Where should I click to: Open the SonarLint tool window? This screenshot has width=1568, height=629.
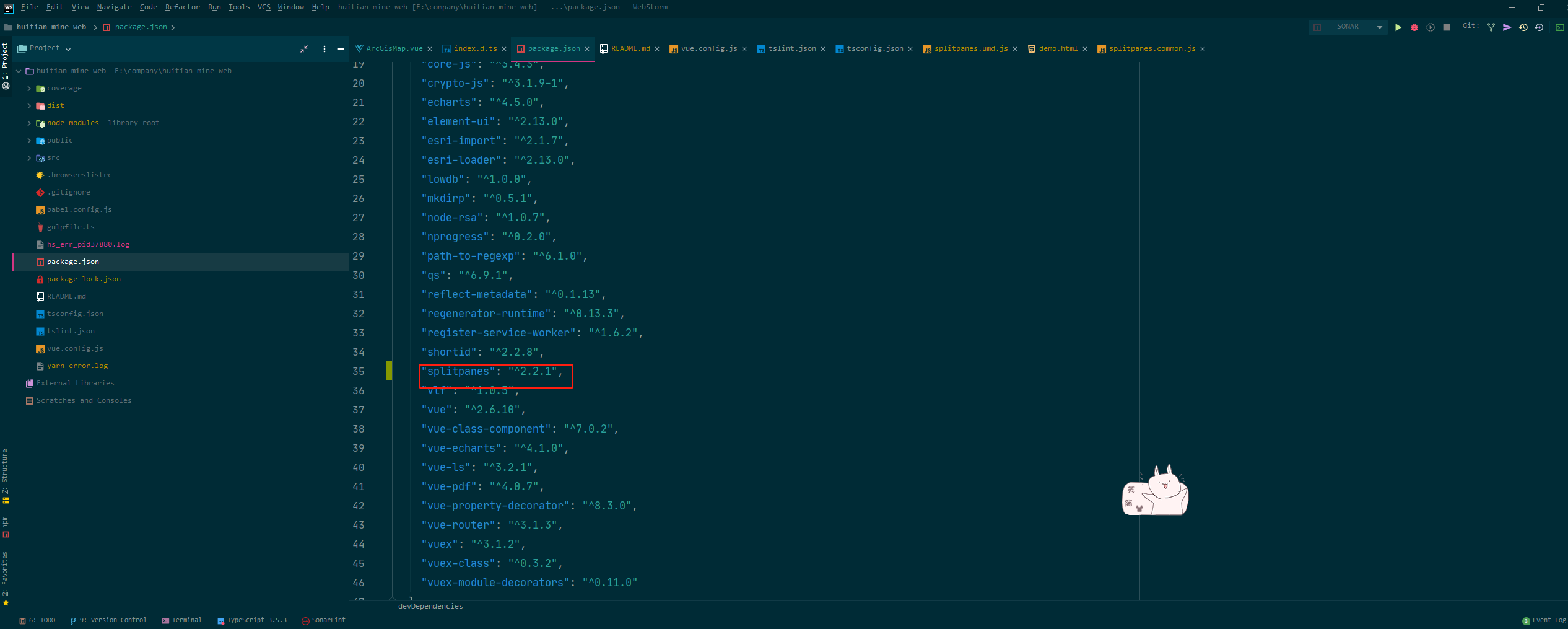pyautogui.click(x=324, y=620)
